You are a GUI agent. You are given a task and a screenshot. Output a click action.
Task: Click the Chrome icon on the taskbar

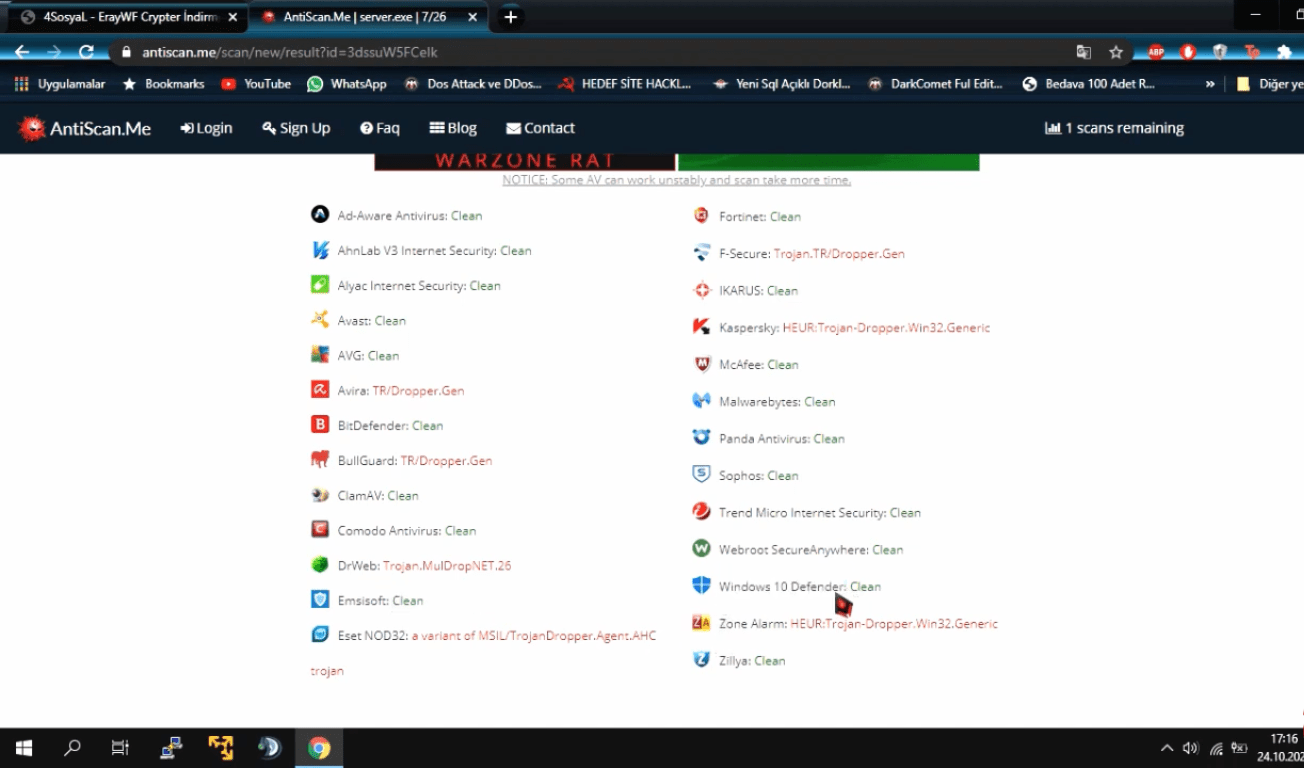click(319, 747)
